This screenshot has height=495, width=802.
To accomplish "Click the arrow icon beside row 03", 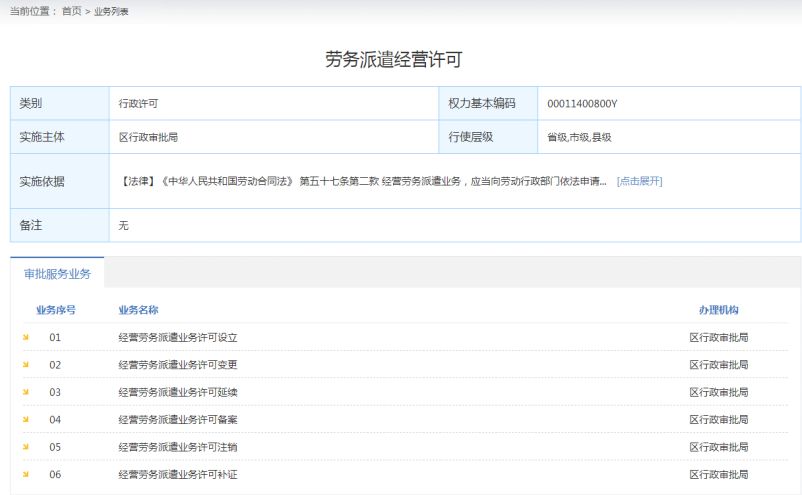I will click(26, 392).
